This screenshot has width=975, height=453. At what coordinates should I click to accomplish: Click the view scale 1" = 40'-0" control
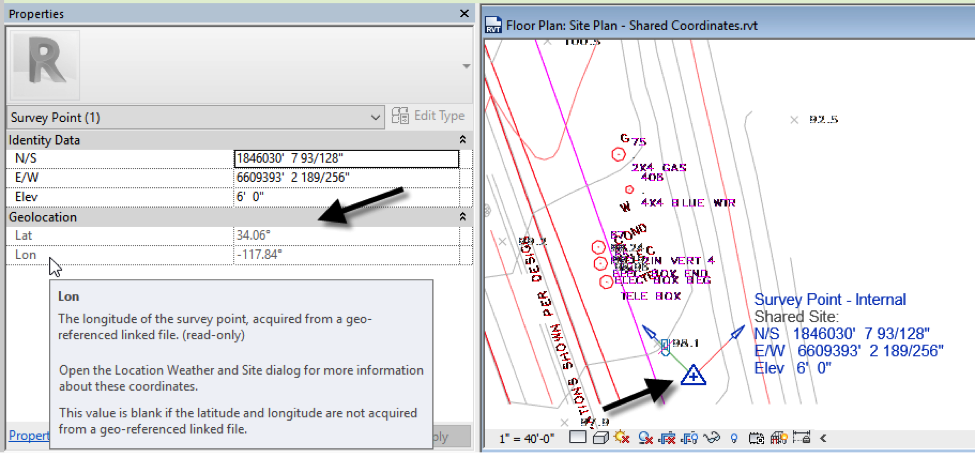527,438
